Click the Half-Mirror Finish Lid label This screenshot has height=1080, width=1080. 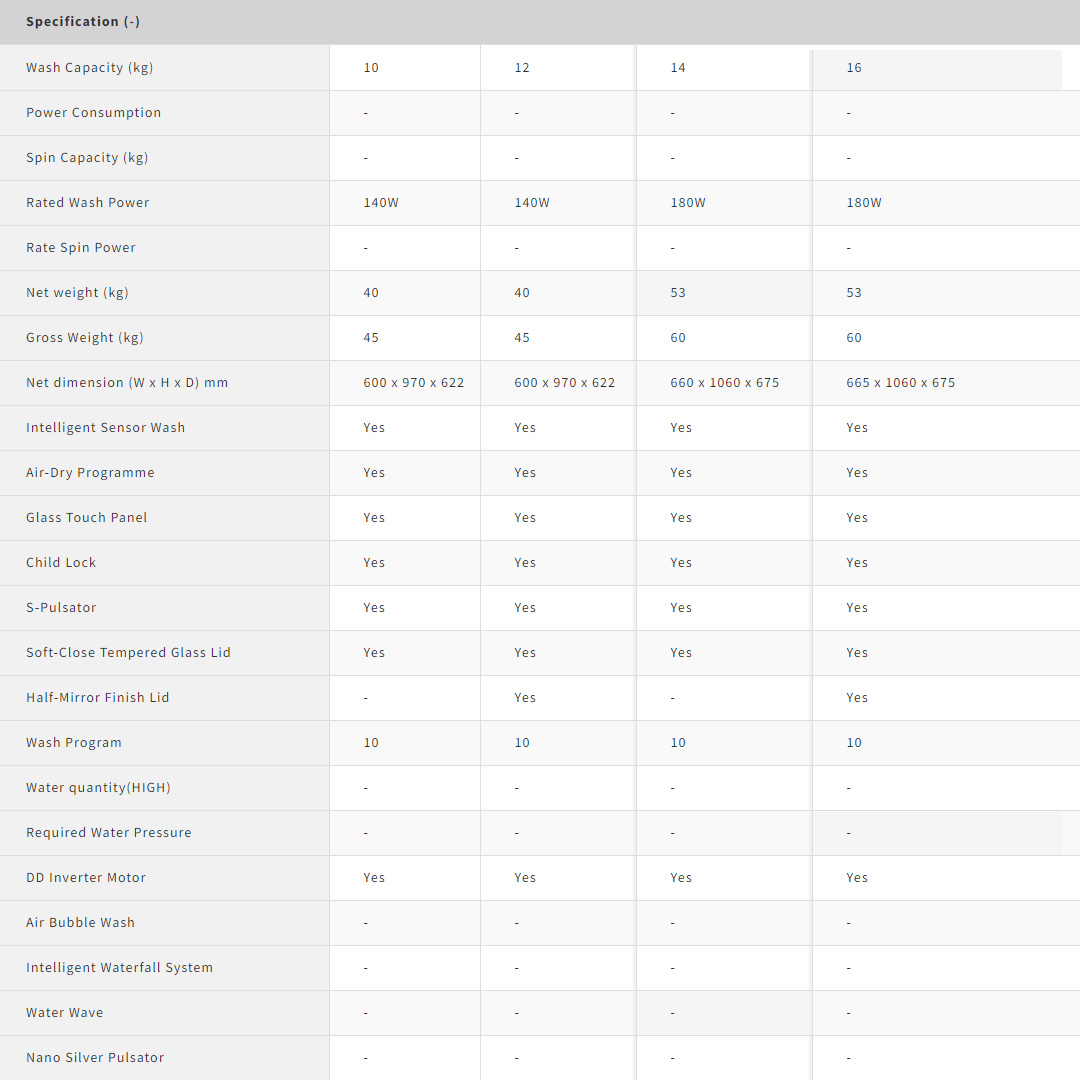[x=97, y=698]
